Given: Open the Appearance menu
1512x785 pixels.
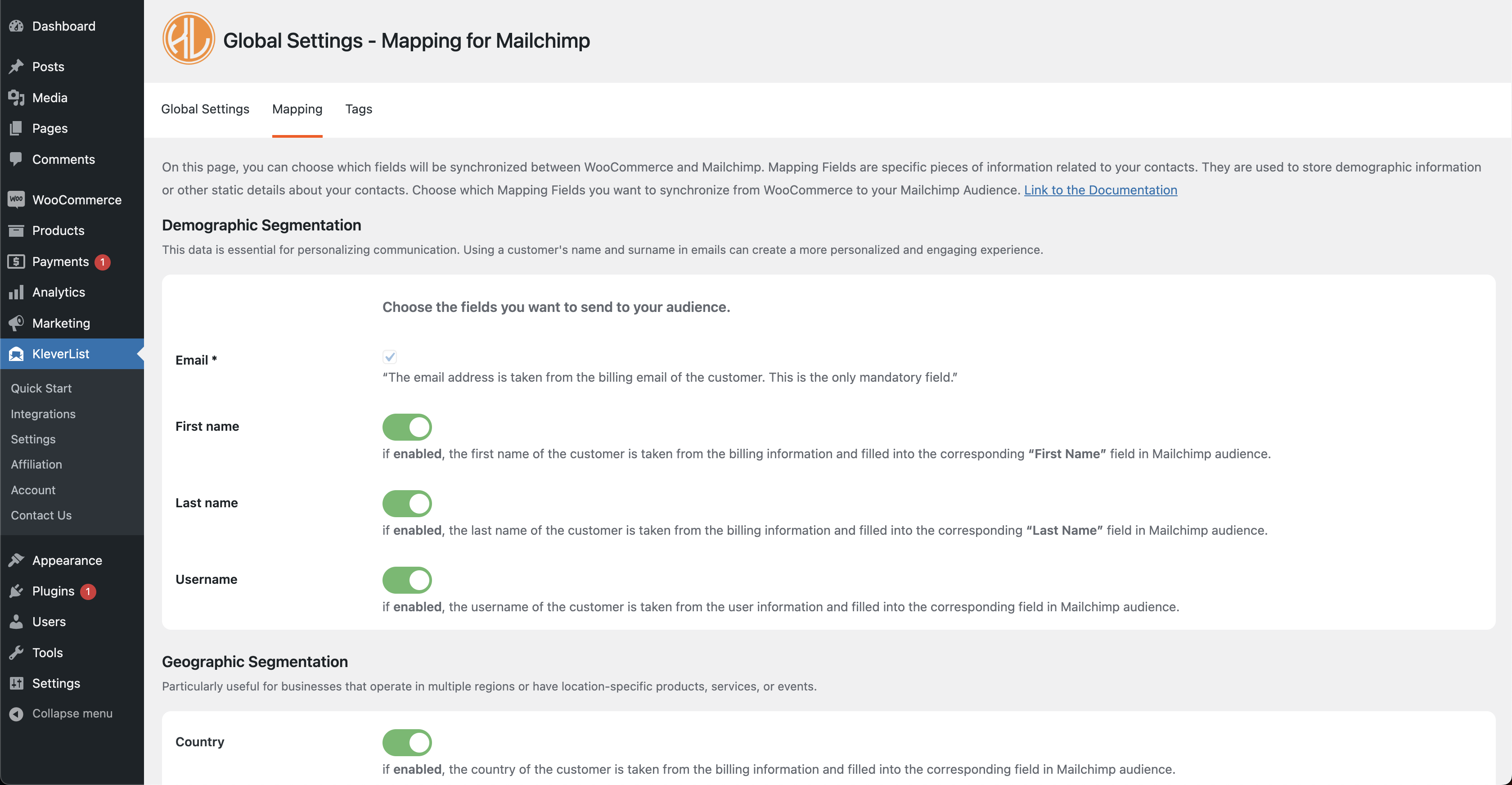Looking at the screenshot, I should coord(67,560).
